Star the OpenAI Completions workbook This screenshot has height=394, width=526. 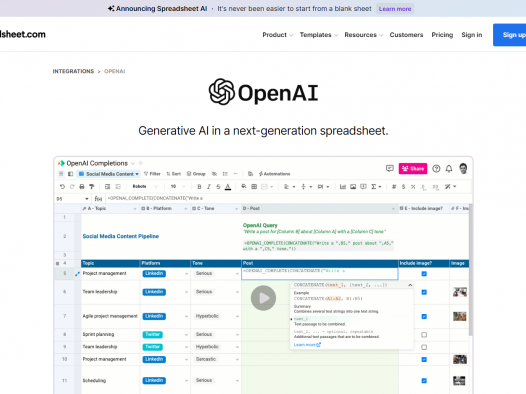pyautogui.click(x=141, y=163)
